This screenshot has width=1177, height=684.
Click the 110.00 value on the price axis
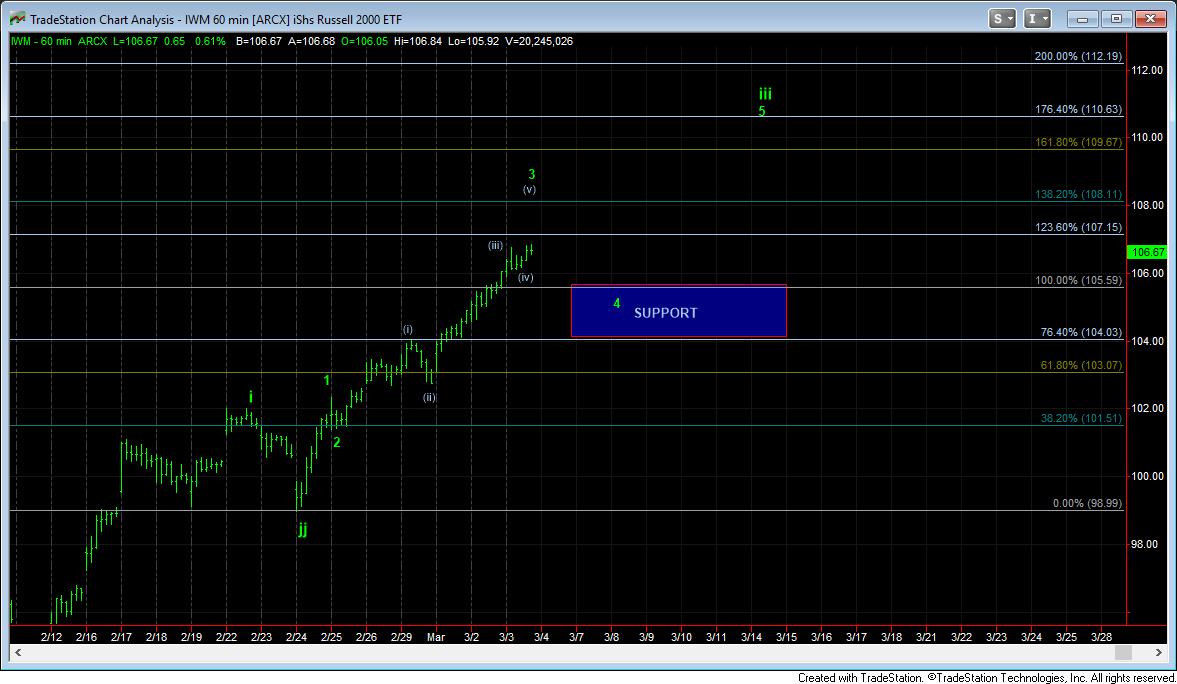(1147, 137)
